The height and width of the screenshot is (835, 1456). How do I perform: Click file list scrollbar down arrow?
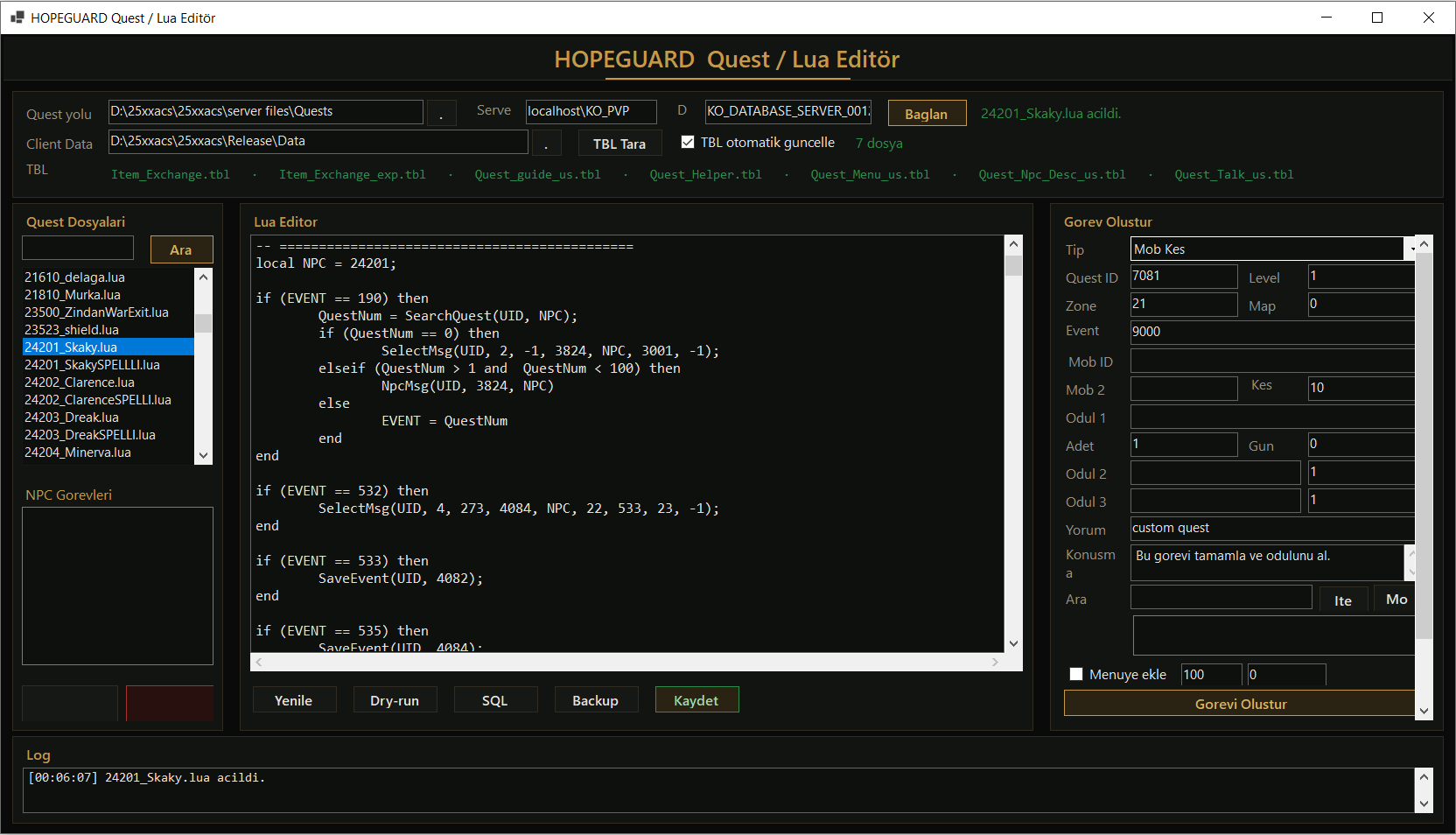pos(203,455)
